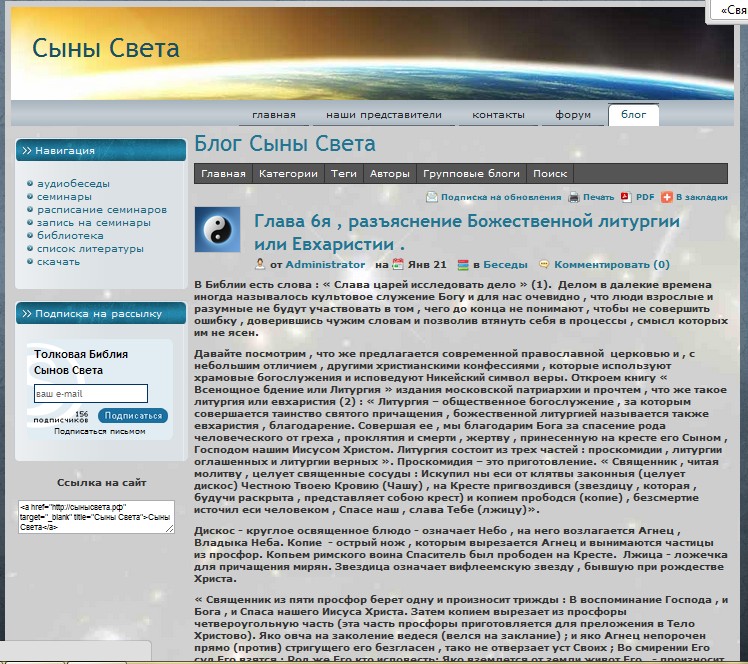Click the author person icon before Administrator
Viewport: 748px width, 664px height.
click(260, 264)
